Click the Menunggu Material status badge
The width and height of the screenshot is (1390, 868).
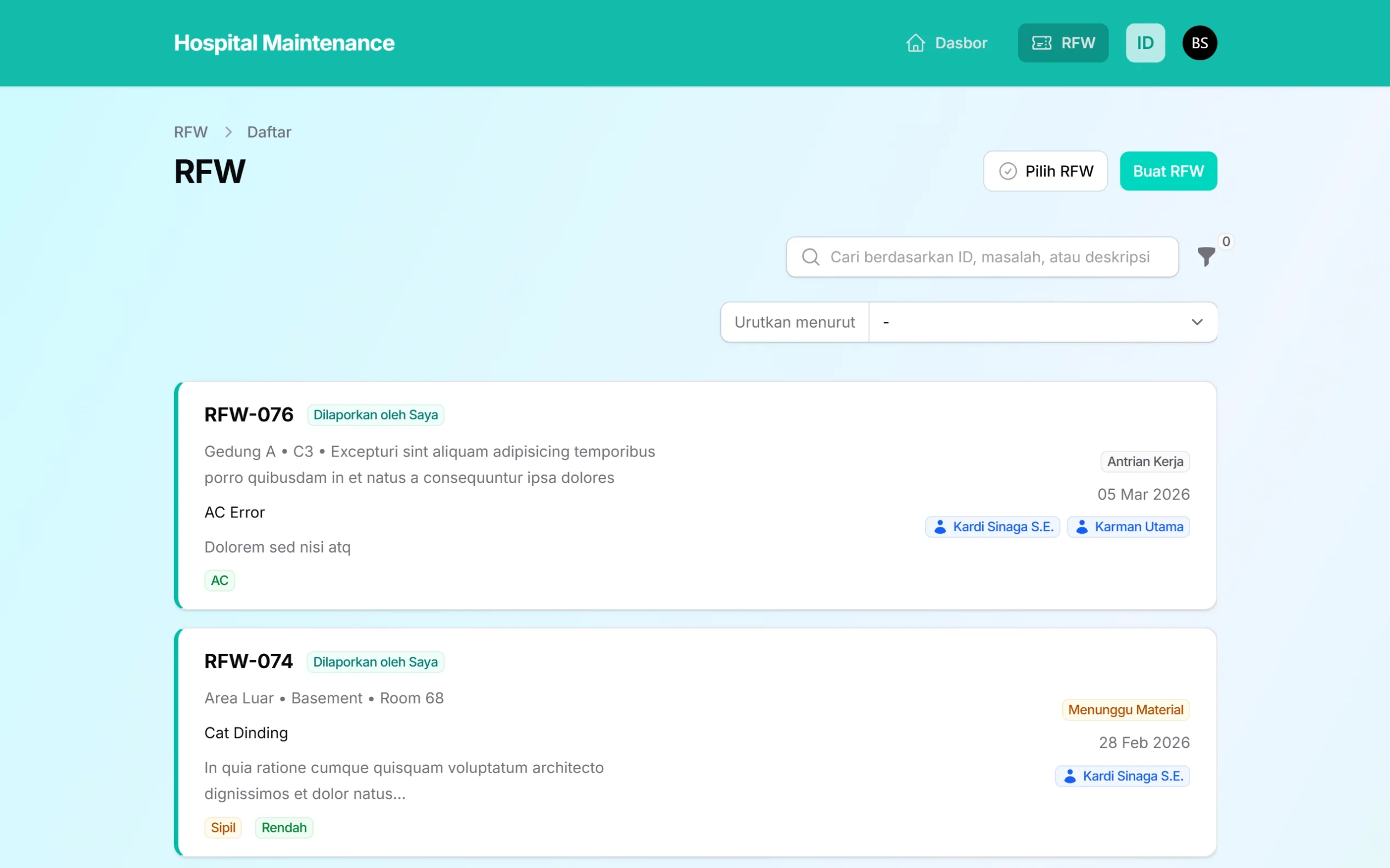[1125, 710]
